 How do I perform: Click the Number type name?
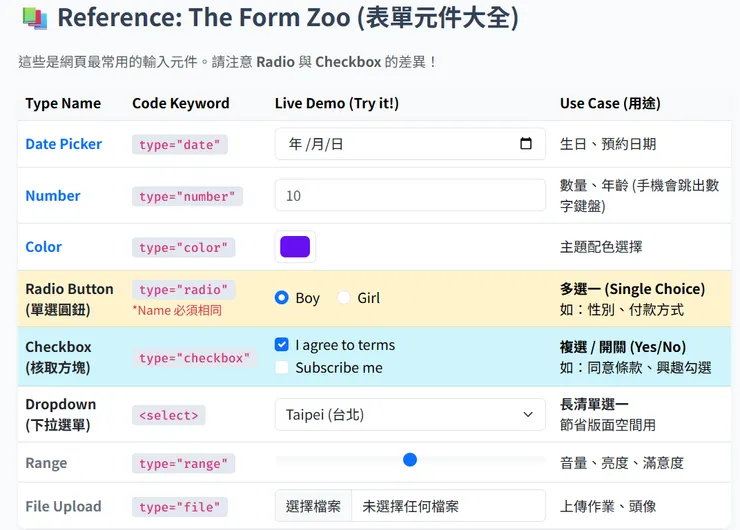pyautogui.click(x=53, y=196)
